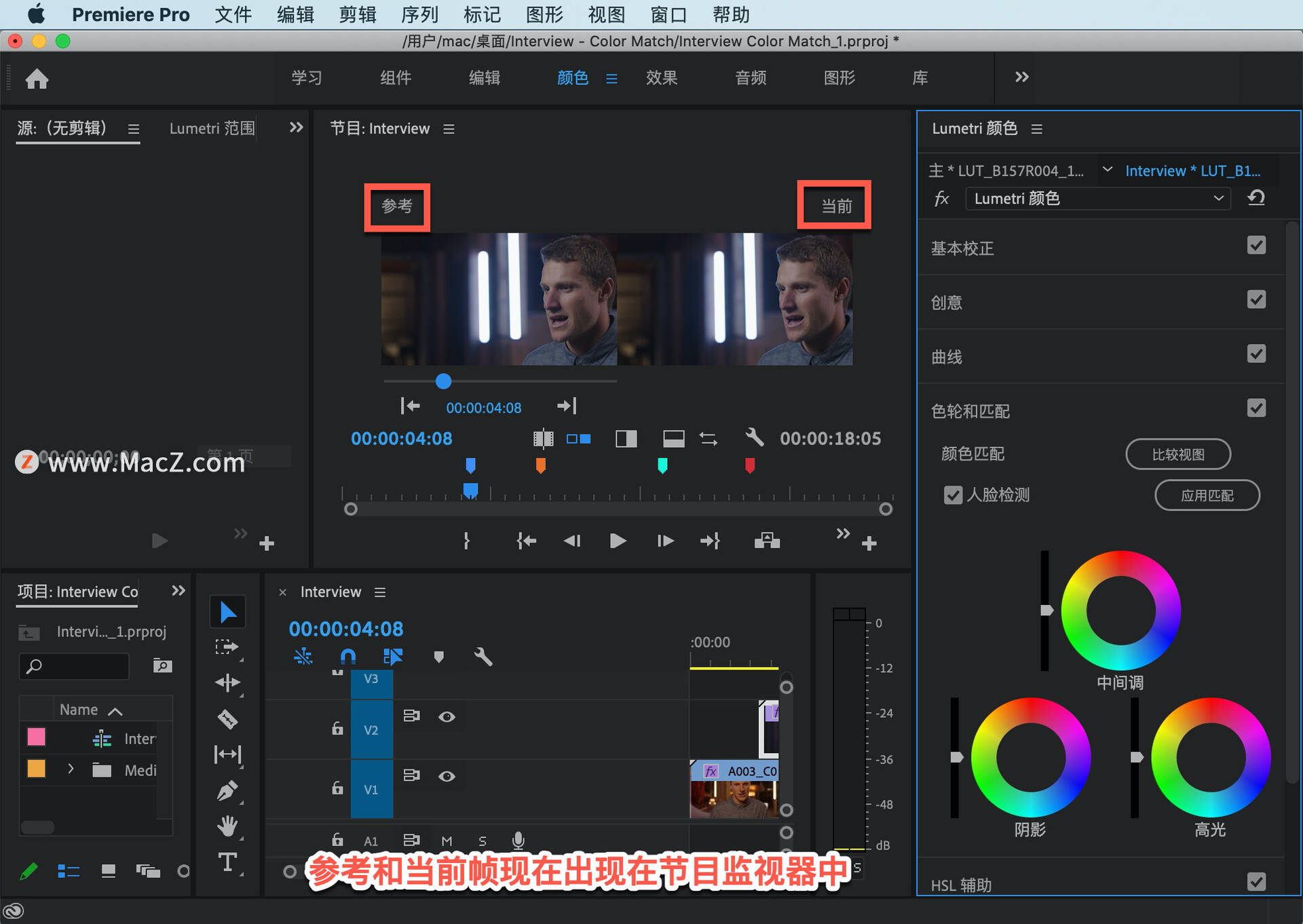
Task: Switch to the 效果 workspace tab
Action: pyautogui.click(x=661, y=78)
